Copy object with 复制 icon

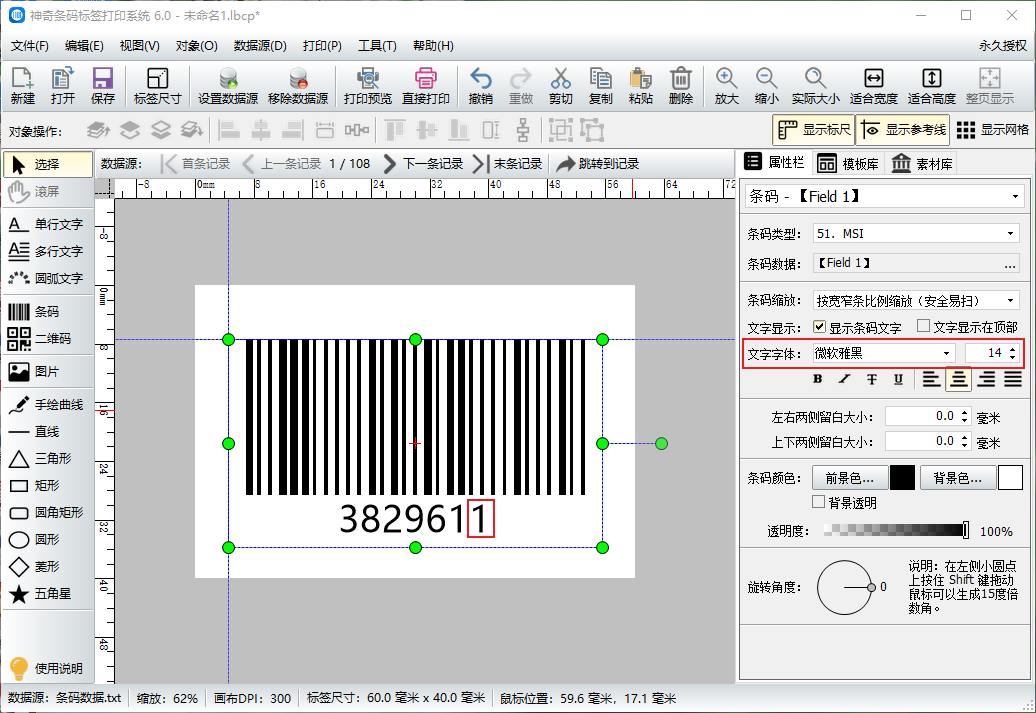coord(601,86)
